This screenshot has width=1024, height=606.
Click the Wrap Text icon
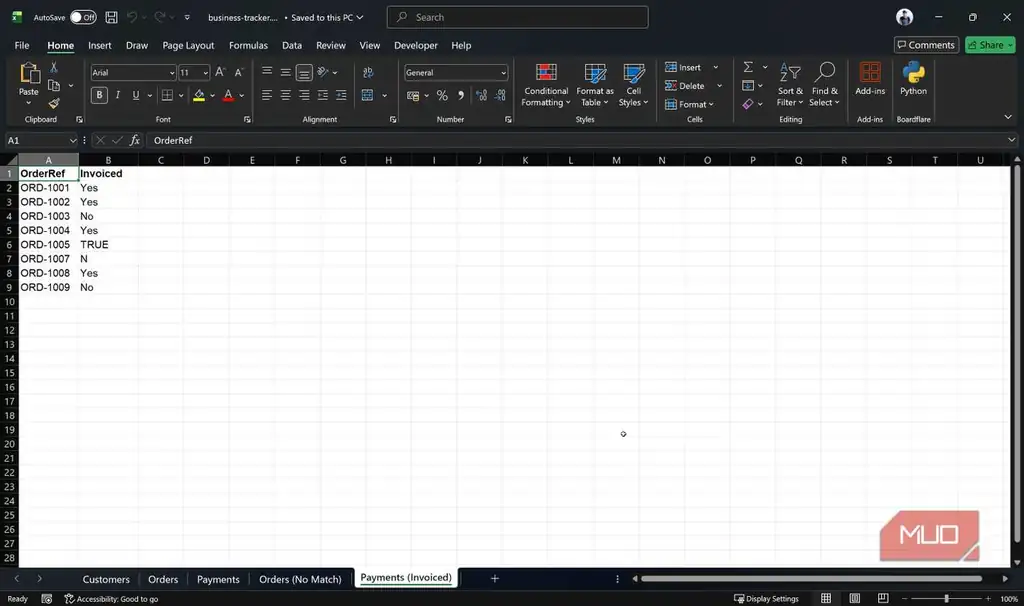pos(368,72)
